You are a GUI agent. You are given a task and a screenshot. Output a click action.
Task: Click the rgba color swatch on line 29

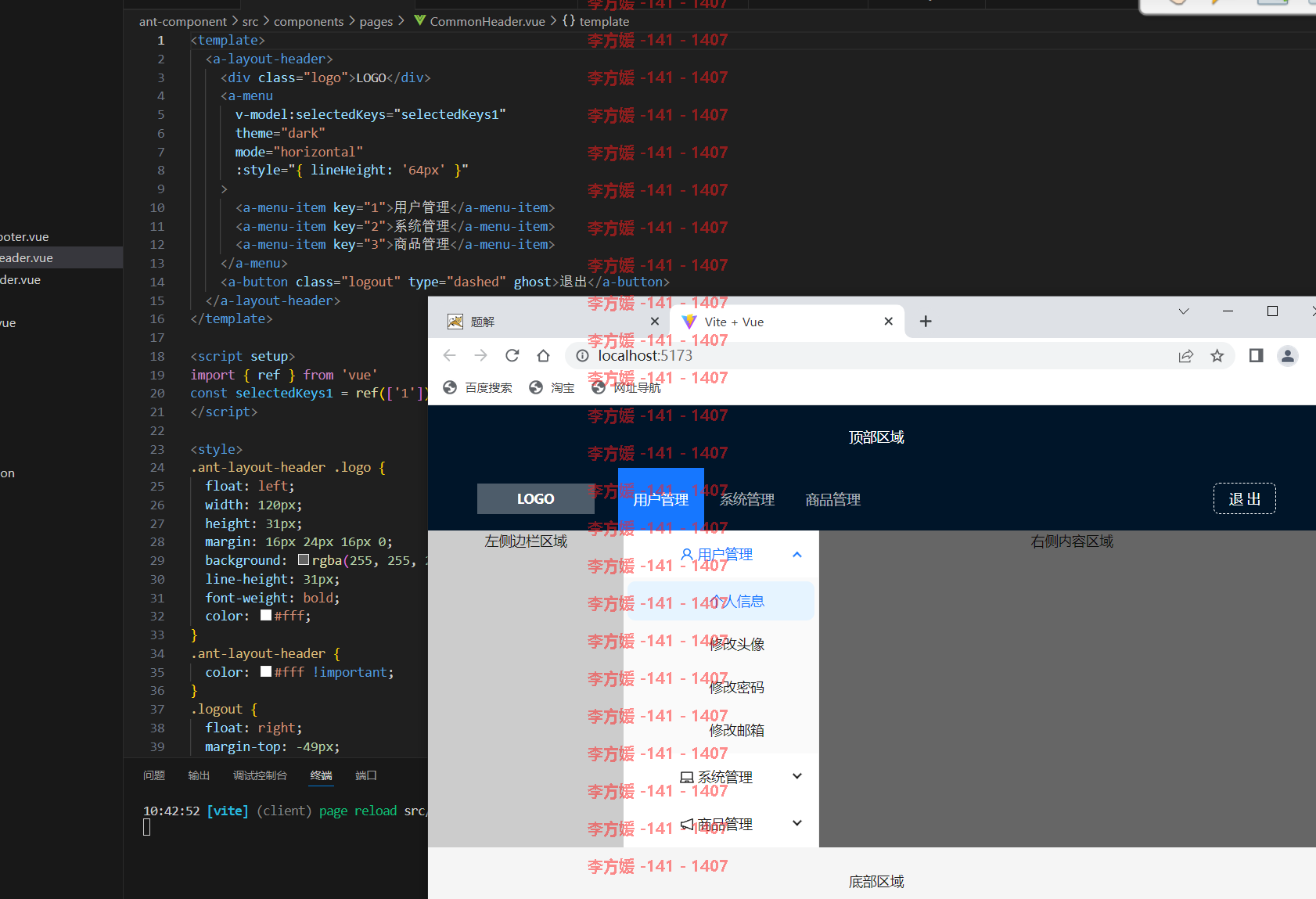304,560
